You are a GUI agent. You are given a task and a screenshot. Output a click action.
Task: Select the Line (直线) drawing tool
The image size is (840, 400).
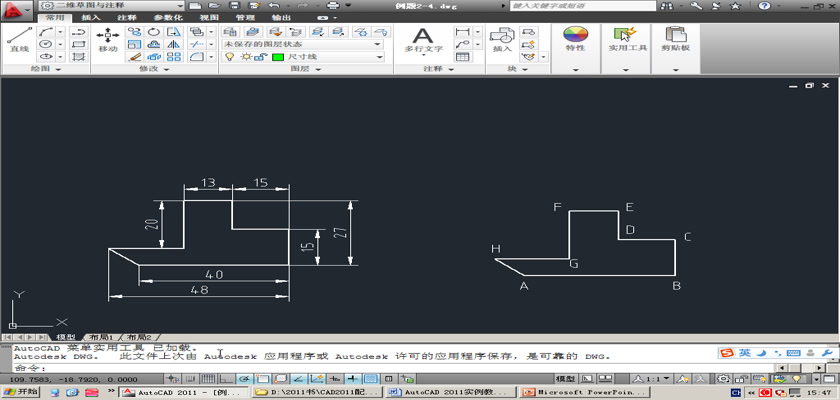tap(18, 39)
